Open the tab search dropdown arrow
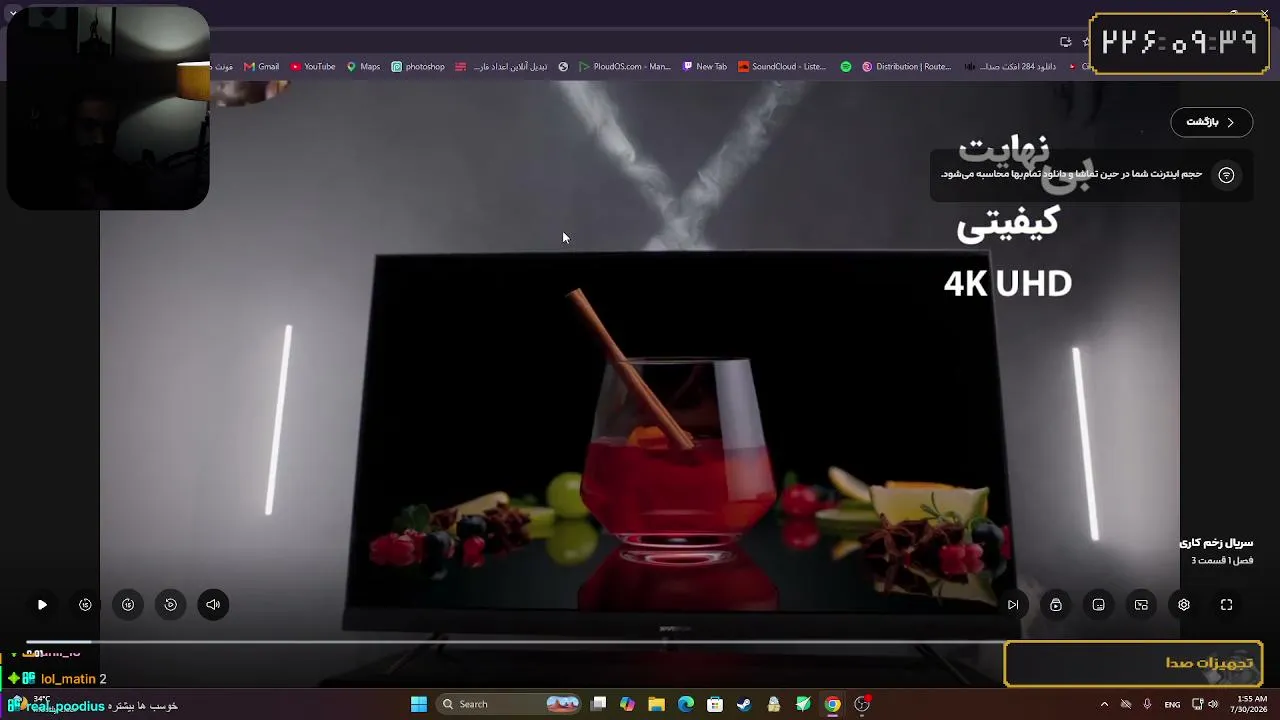 point(12,13)
